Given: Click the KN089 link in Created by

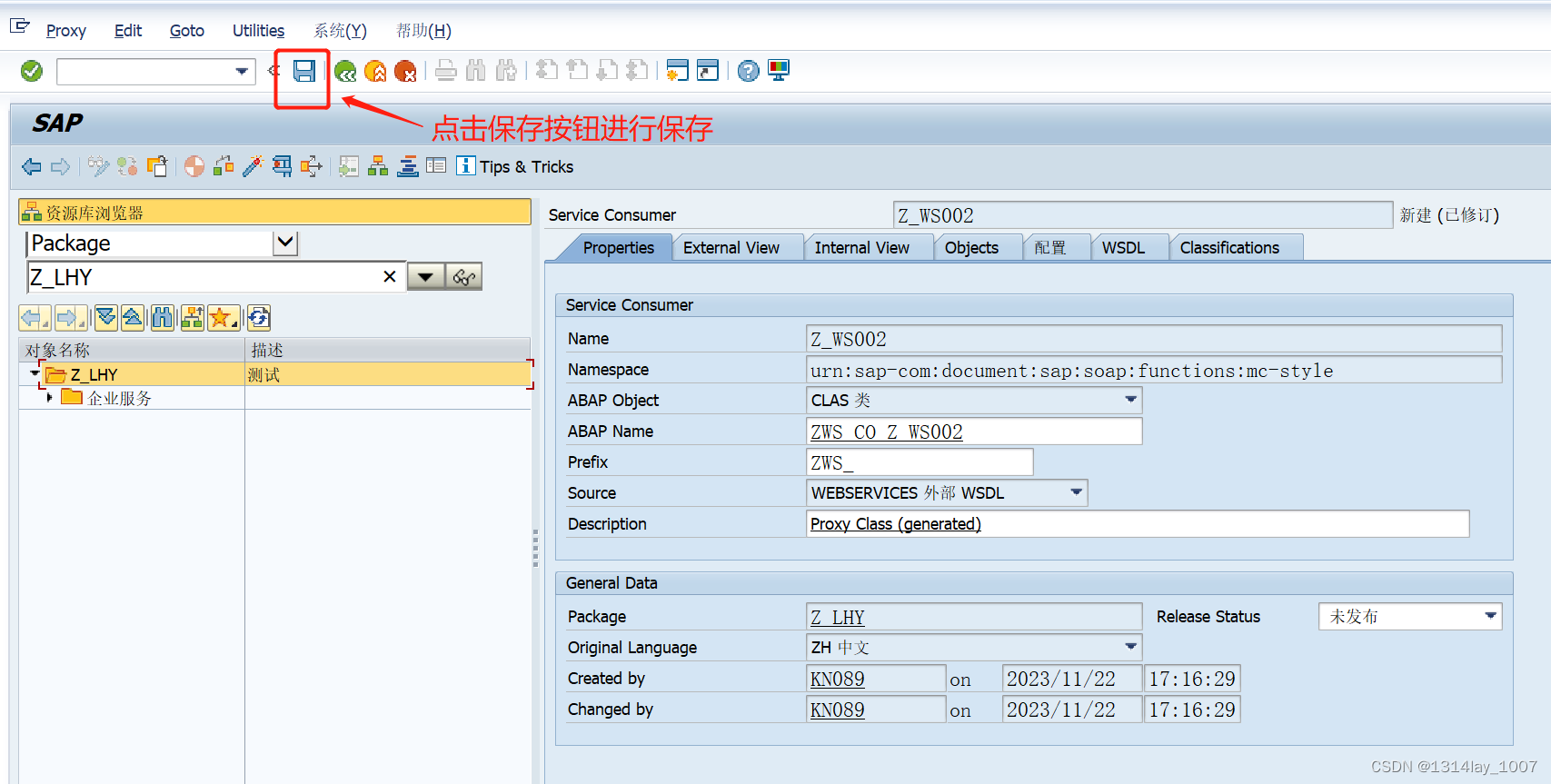Looking at the screenshot, I should coord(838,679).
